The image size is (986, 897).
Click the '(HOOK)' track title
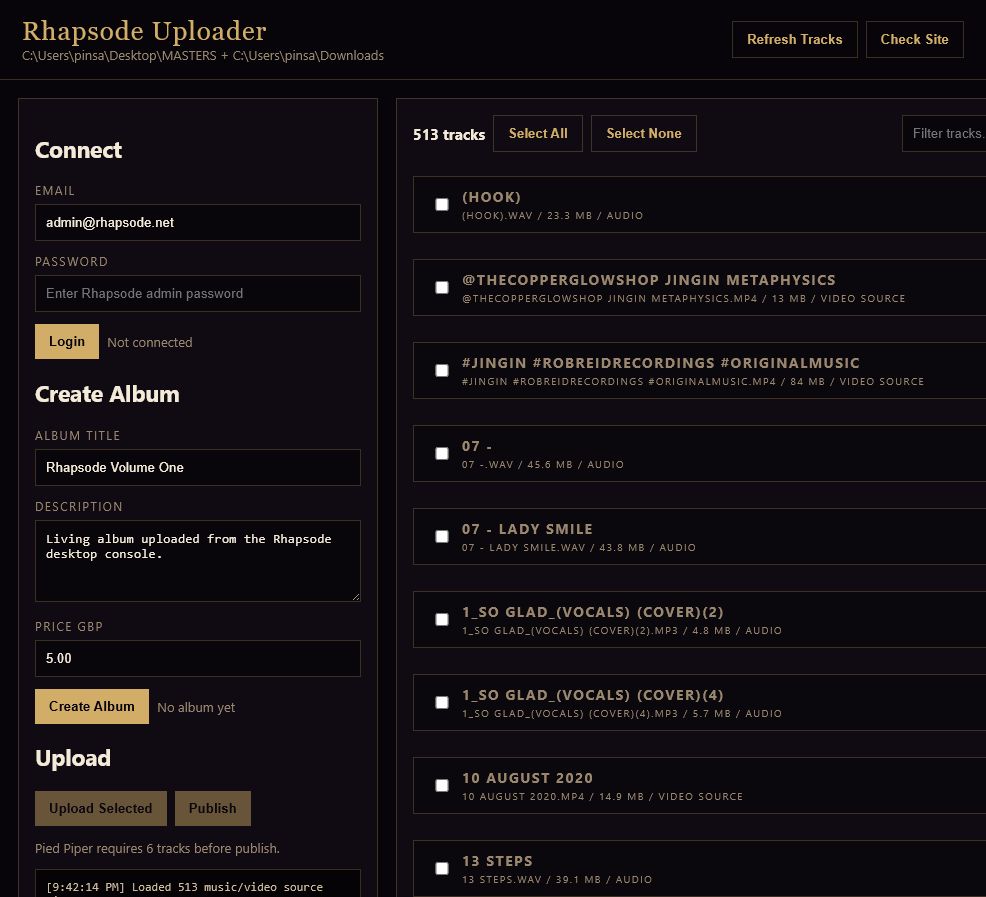click(491, 197)
